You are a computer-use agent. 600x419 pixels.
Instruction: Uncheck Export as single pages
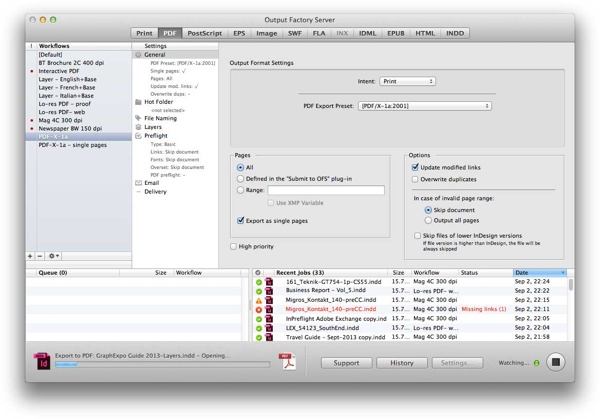click(x=241, y=220)
